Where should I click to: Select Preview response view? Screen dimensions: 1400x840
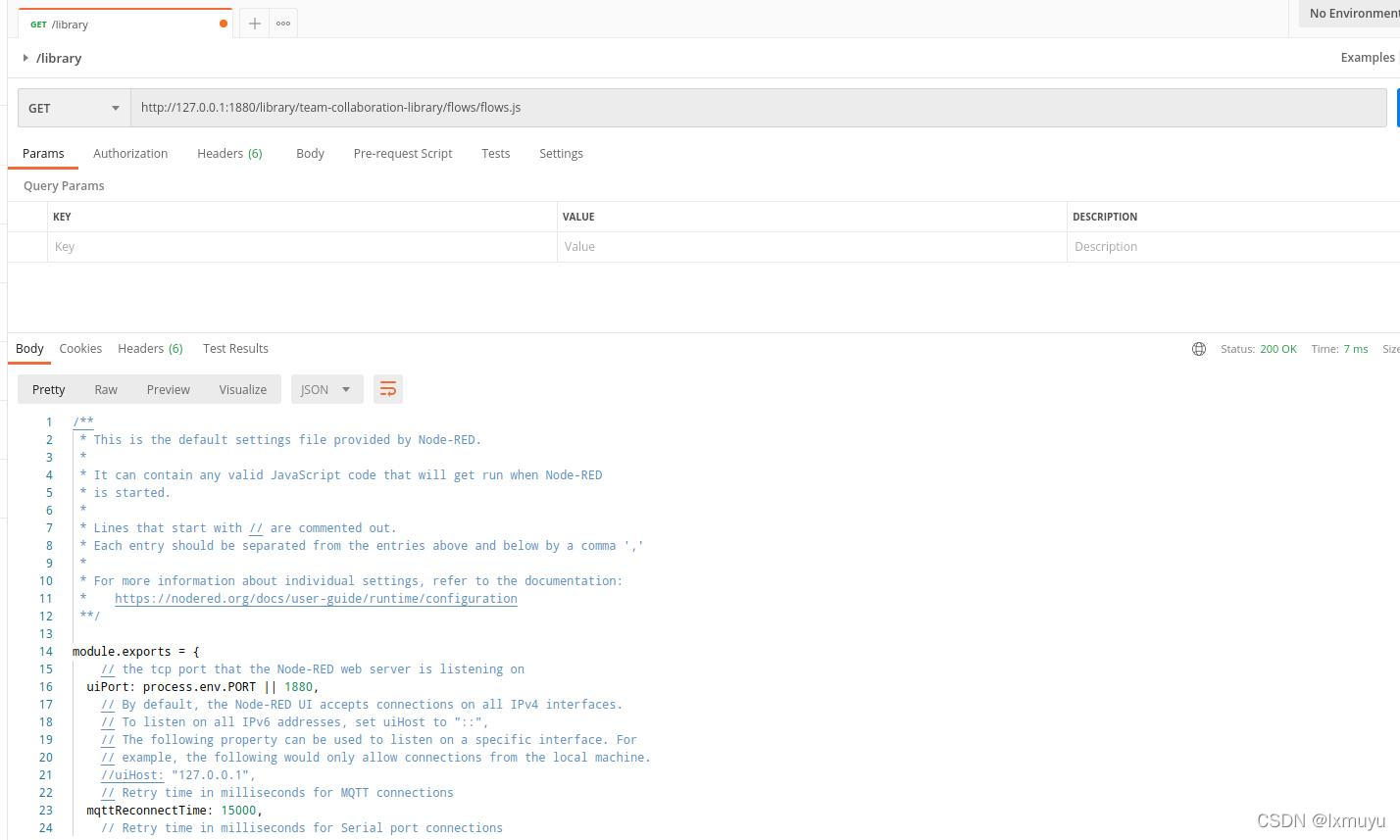(169, 389)
